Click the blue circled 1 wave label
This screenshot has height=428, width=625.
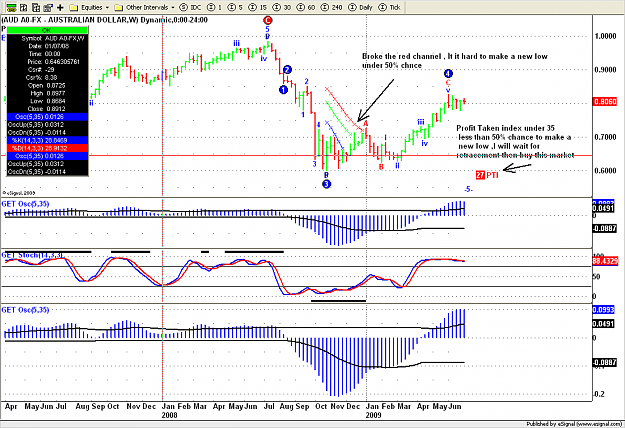[x=283, y=90]
